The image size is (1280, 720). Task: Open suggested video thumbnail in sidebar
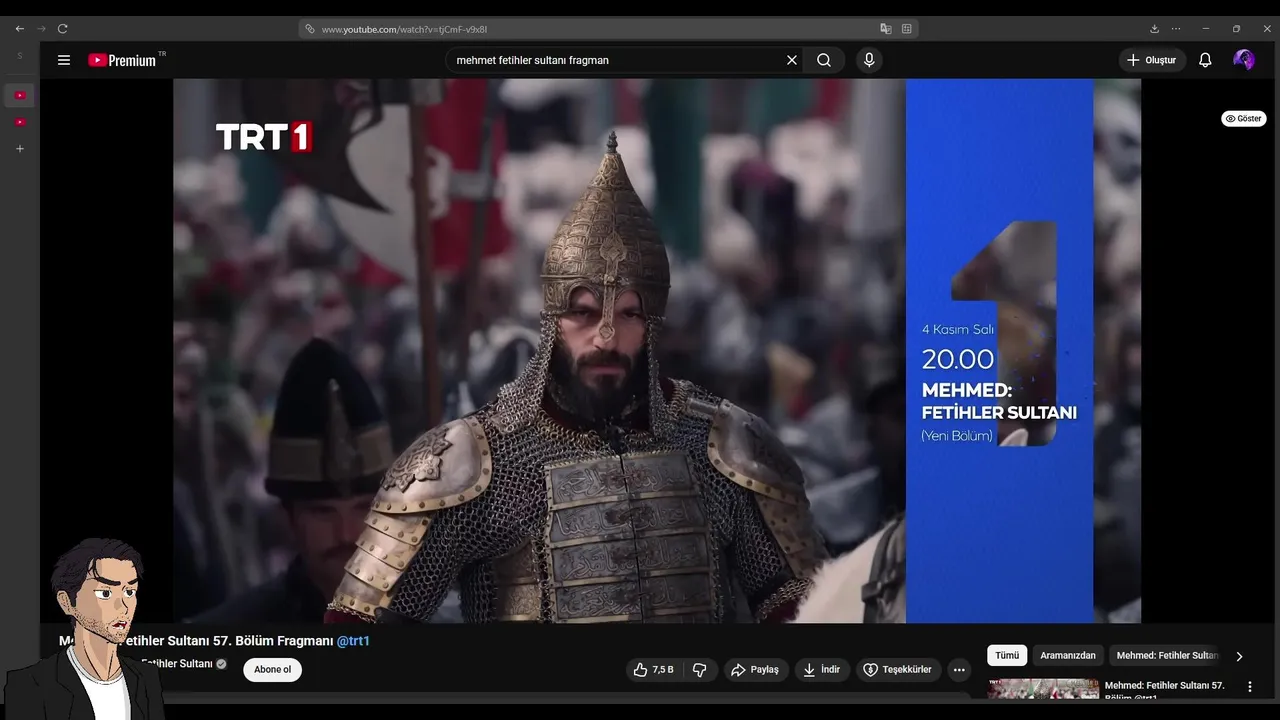(x=1043, y=689)
